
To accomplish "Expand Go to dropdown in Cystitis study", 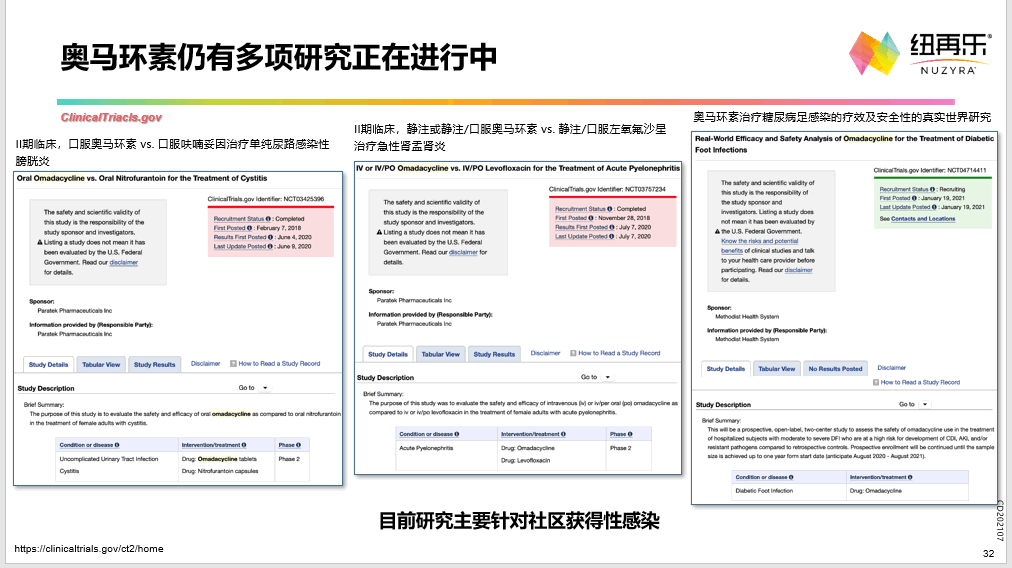I will [x=265, y=388].
